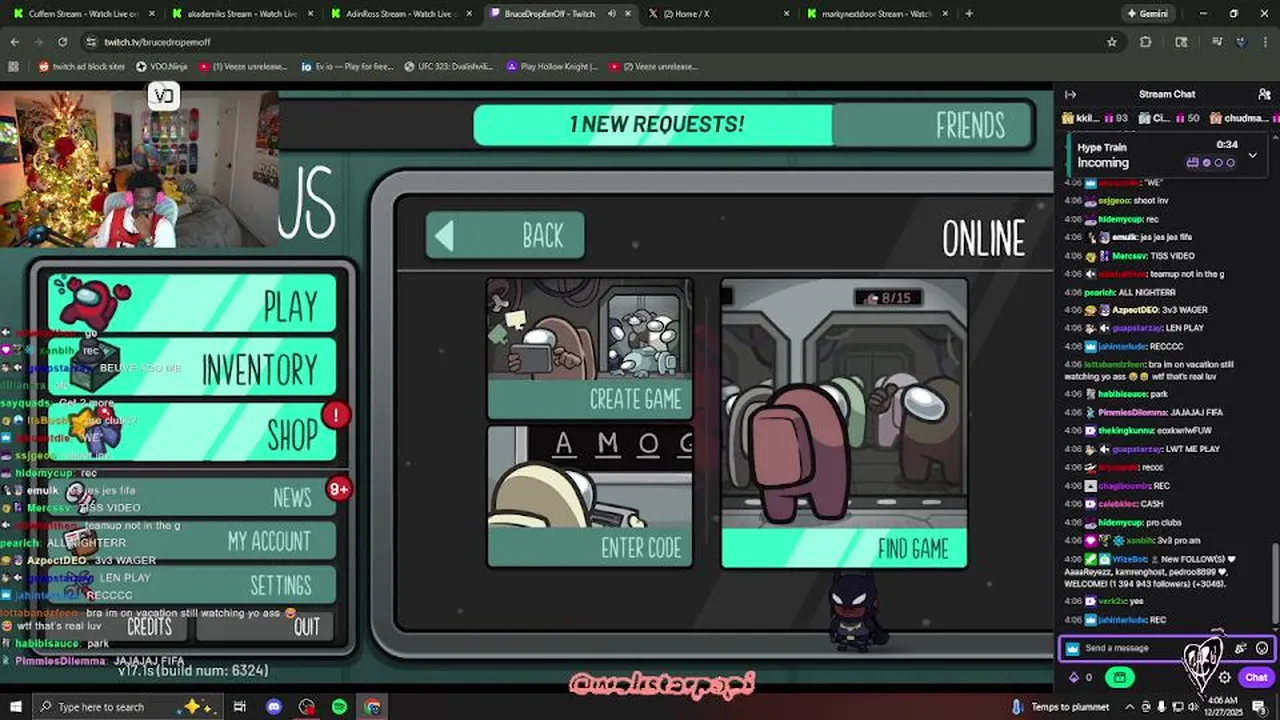1280x720 pixels.
Task: Open the UFC 323 bookmark
Action: [x=449, y=66]
